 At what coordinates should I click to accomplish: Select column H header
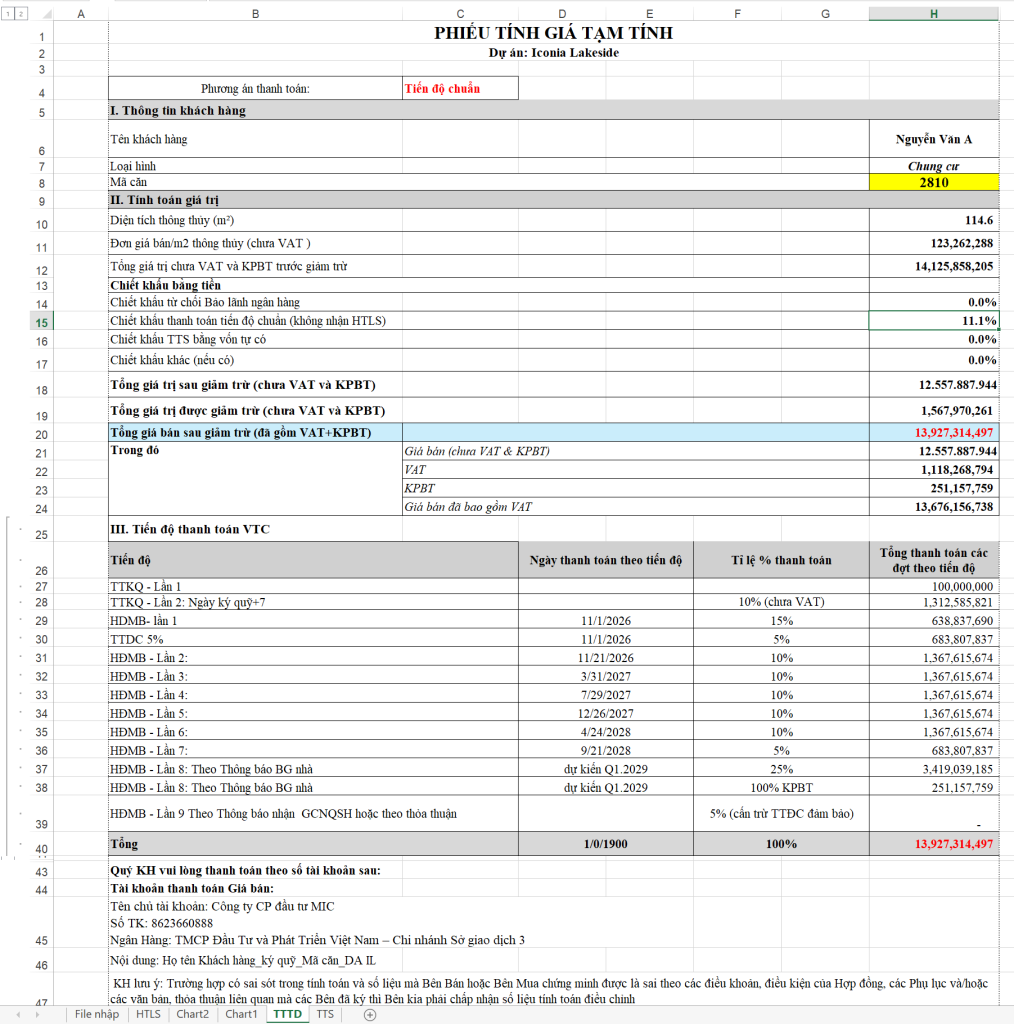pyautogui.click(x=934, y=14)
